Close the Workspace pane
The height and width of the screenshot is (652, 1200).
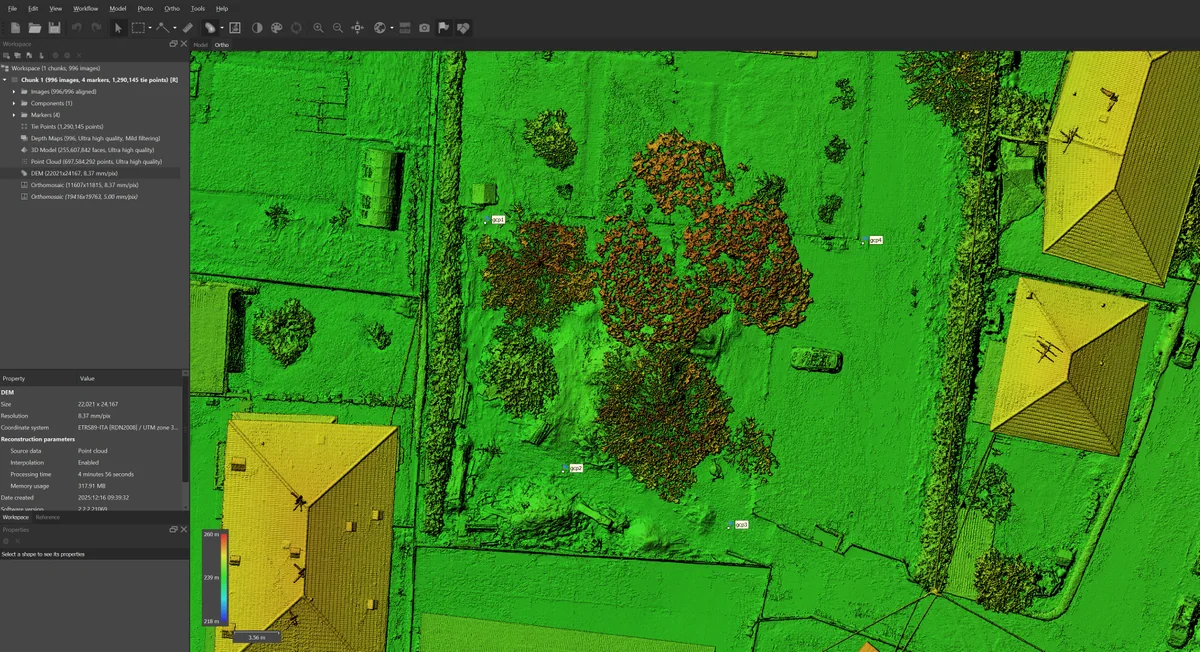[183, 44]
